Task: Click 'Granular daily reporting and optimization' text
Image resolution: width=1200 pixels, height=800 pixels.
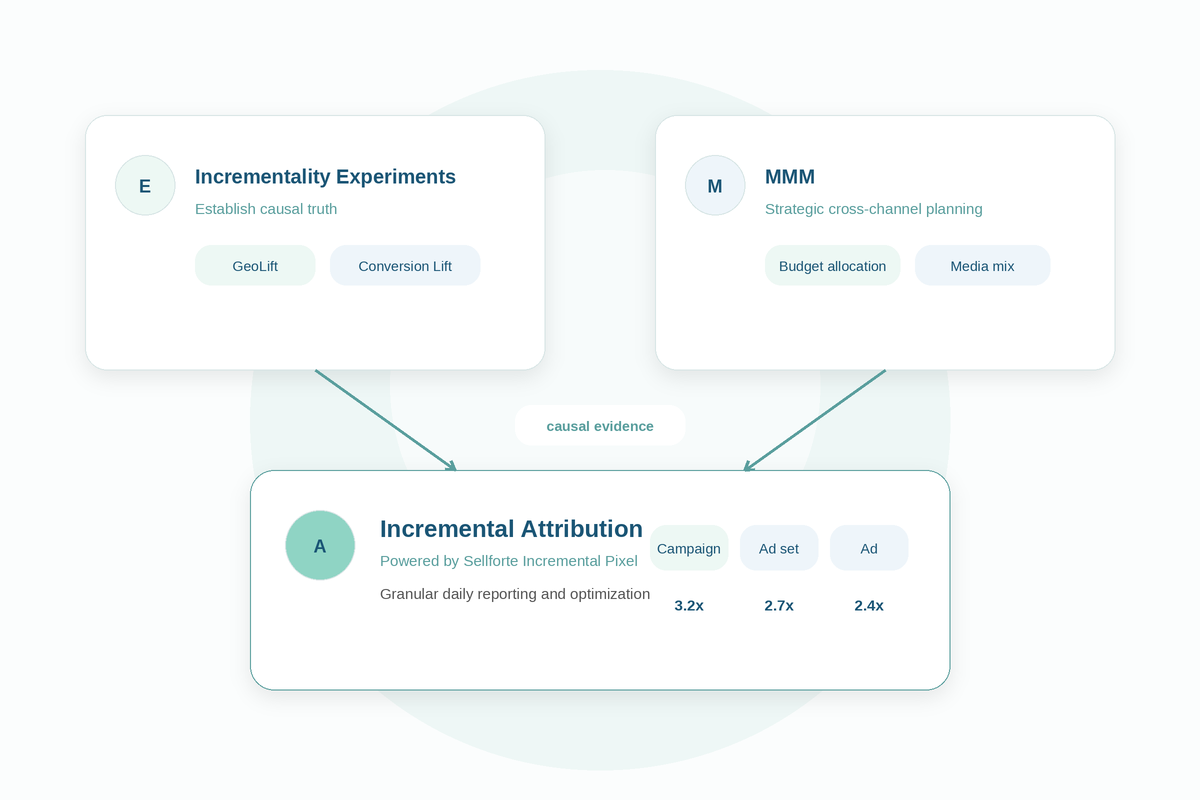Action: [x=515, y=593]
